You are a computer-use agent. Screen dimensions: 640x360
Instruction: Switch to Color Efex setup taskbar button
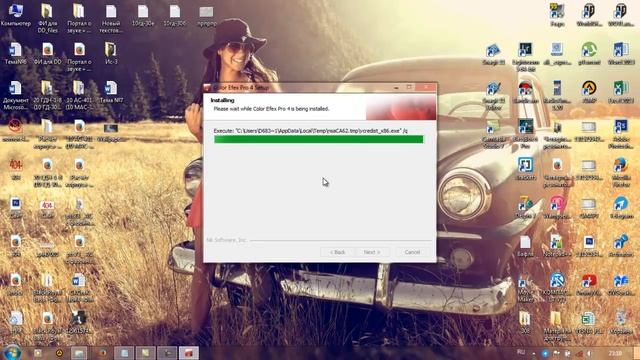(x=189, y=353)
